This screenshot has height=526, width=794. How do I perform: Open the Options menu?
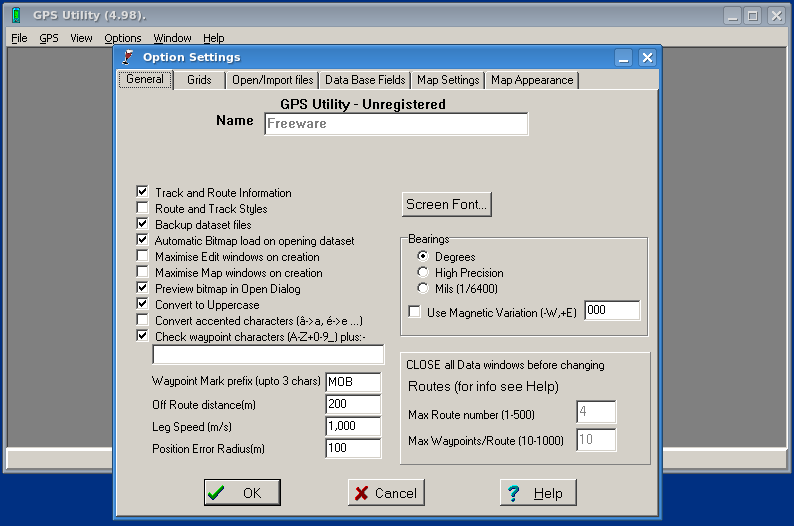[x=123, y=38]
